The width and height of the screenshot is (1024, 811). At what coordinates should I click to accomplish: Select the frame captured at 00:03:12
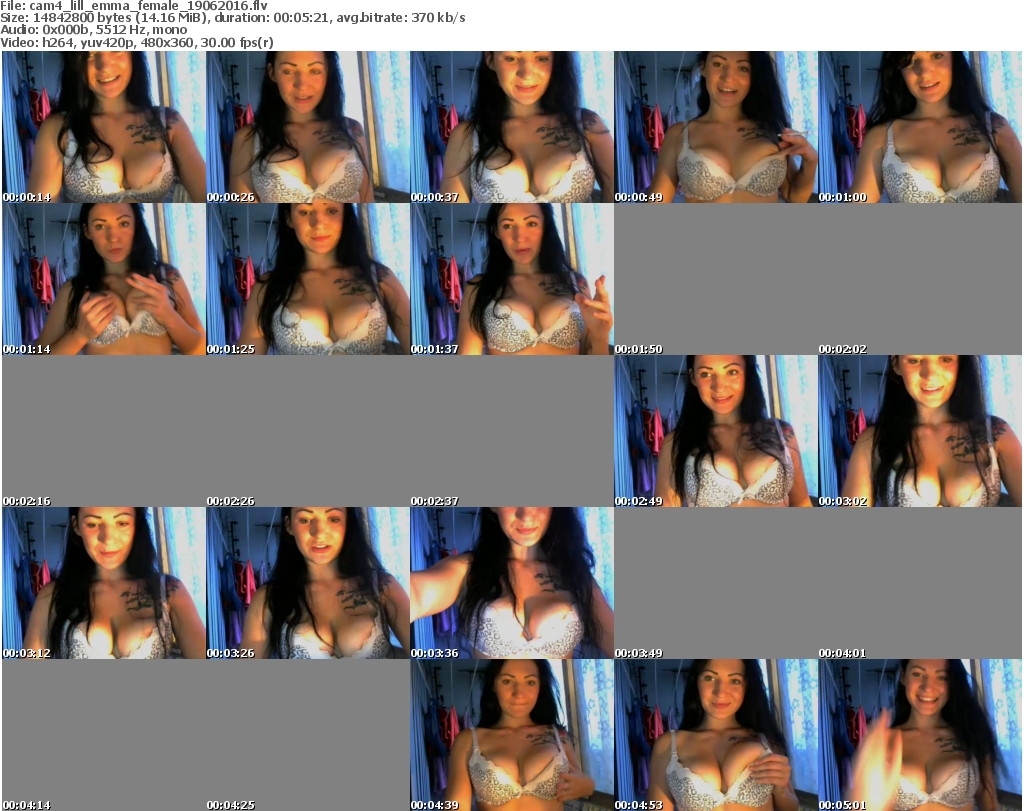click(x=104, y=583)
